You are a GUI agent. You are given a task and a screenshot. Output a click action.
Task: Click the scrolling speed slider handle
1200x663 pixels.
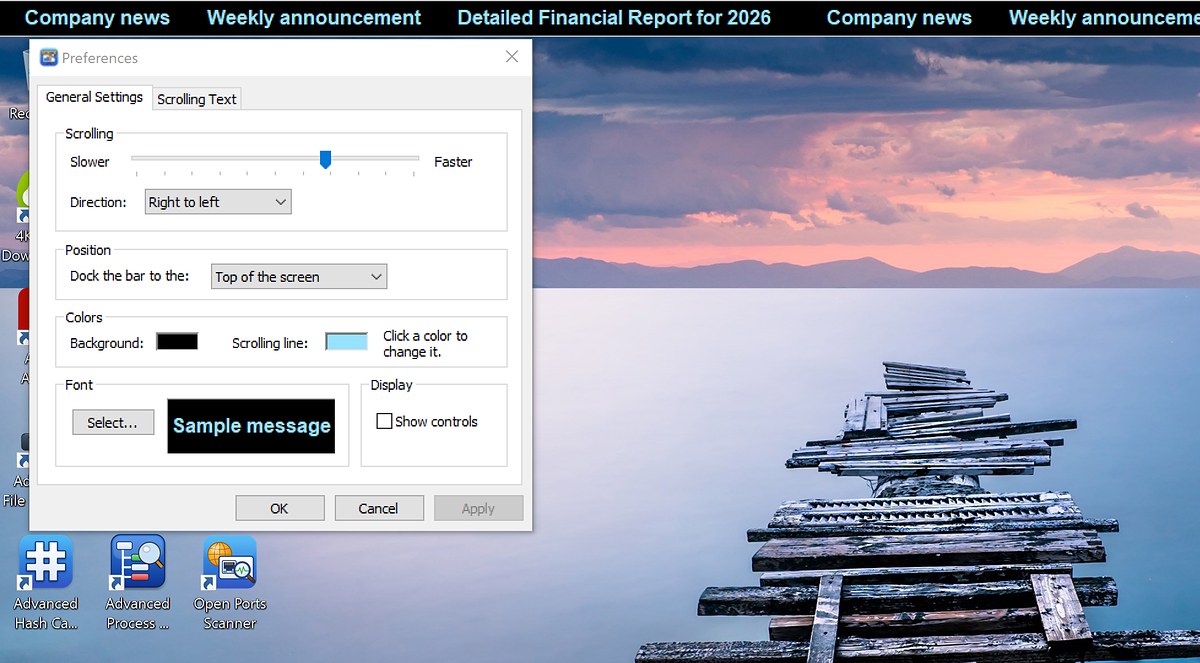pos(325,159)
